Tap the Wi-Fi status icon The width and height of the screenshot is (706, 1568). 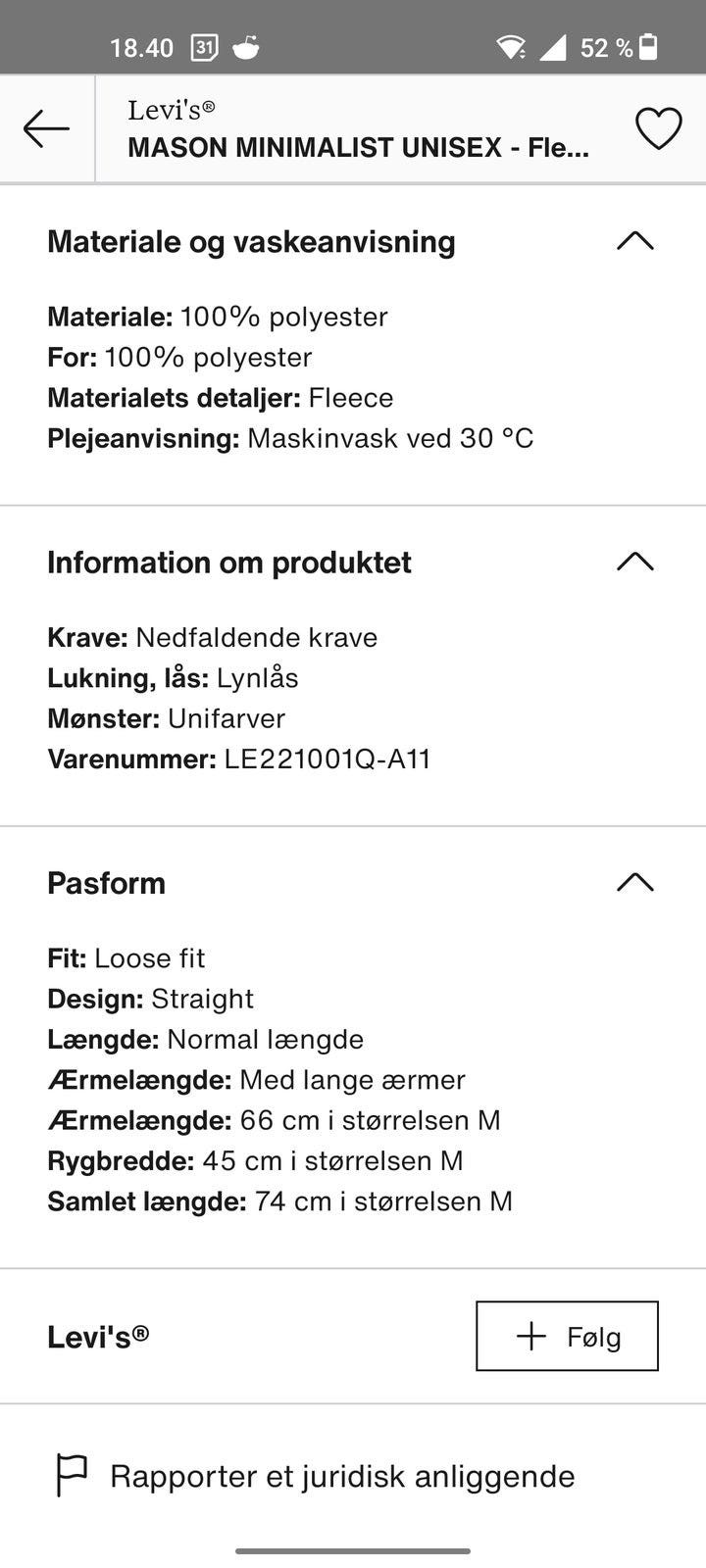[x=511, y=47]
